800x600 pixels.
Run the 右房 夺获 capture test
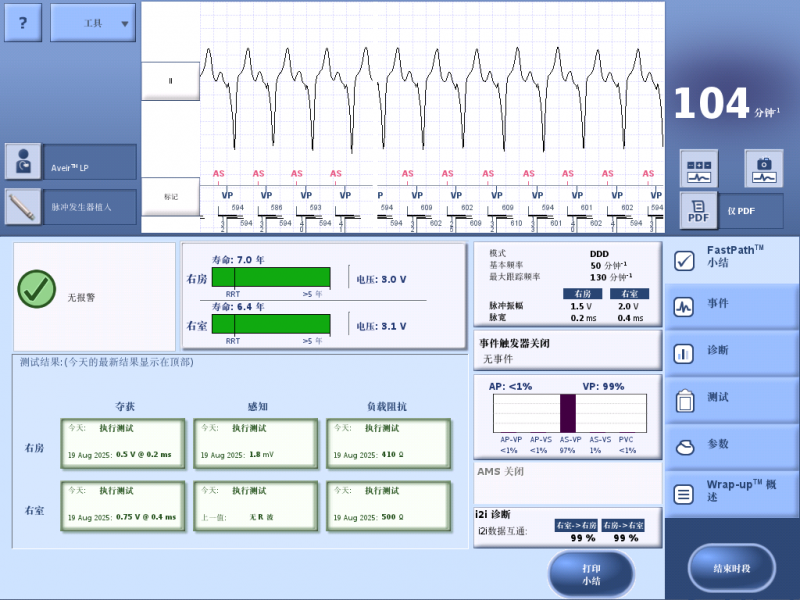[x=123, y=443]
